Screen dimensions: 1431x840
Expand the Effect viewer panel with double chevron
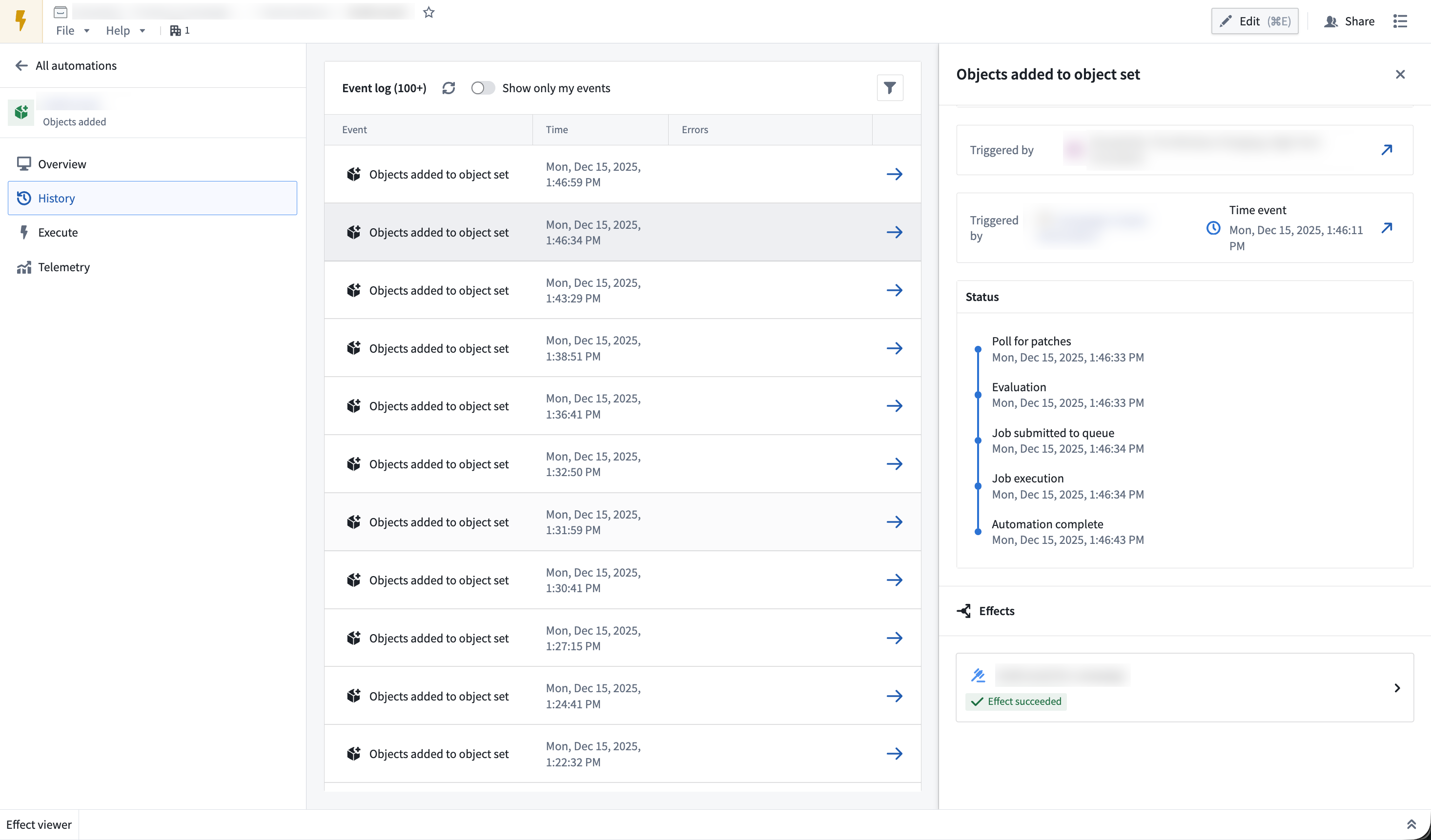coord(1411,825)
